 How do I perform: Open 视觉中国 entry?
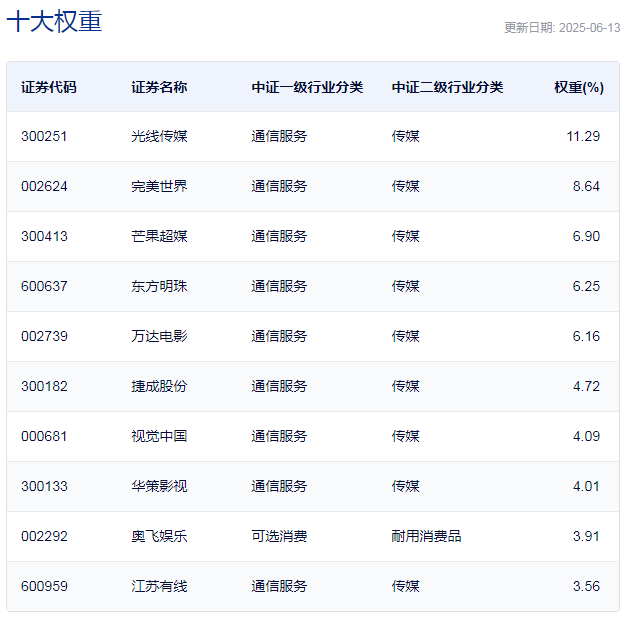coord(159,436)
